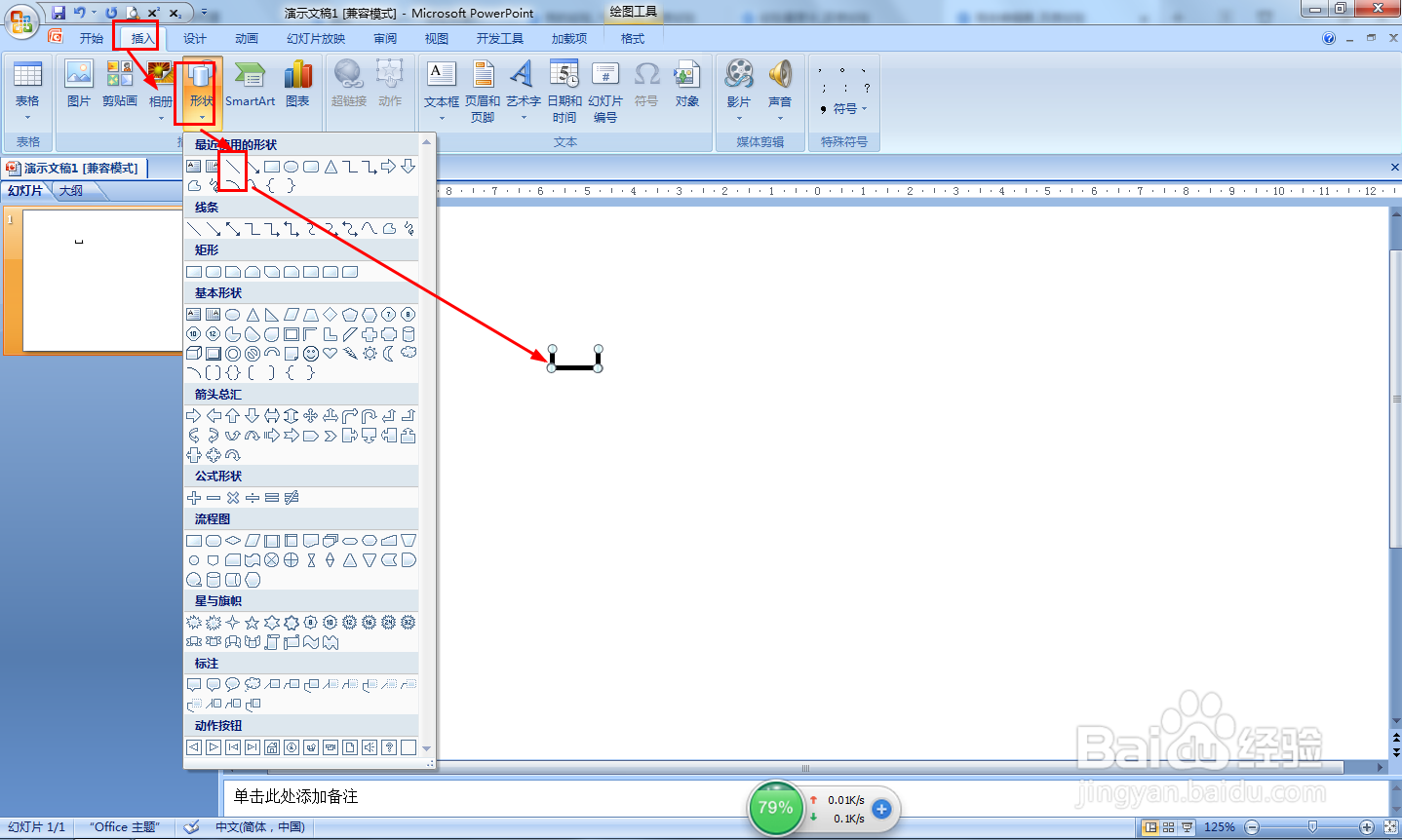Select the Home action button shape
Viewport: 1402px width, 840px height.
point(272,747)
